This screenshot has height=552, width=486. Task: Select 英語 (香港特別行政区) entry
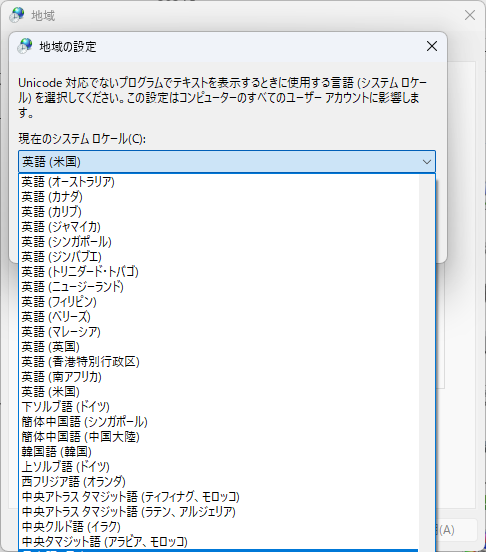[219, 362]
